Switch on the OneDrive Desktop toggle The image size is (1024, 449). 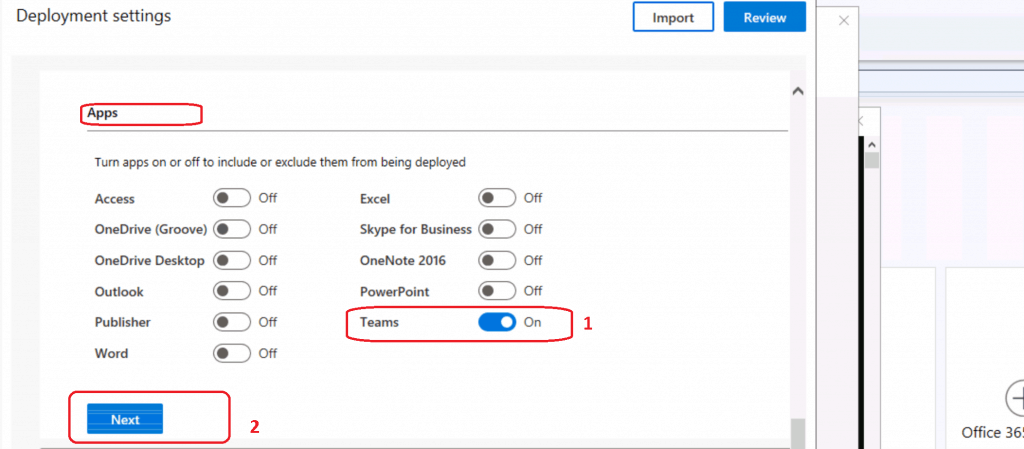232,260
